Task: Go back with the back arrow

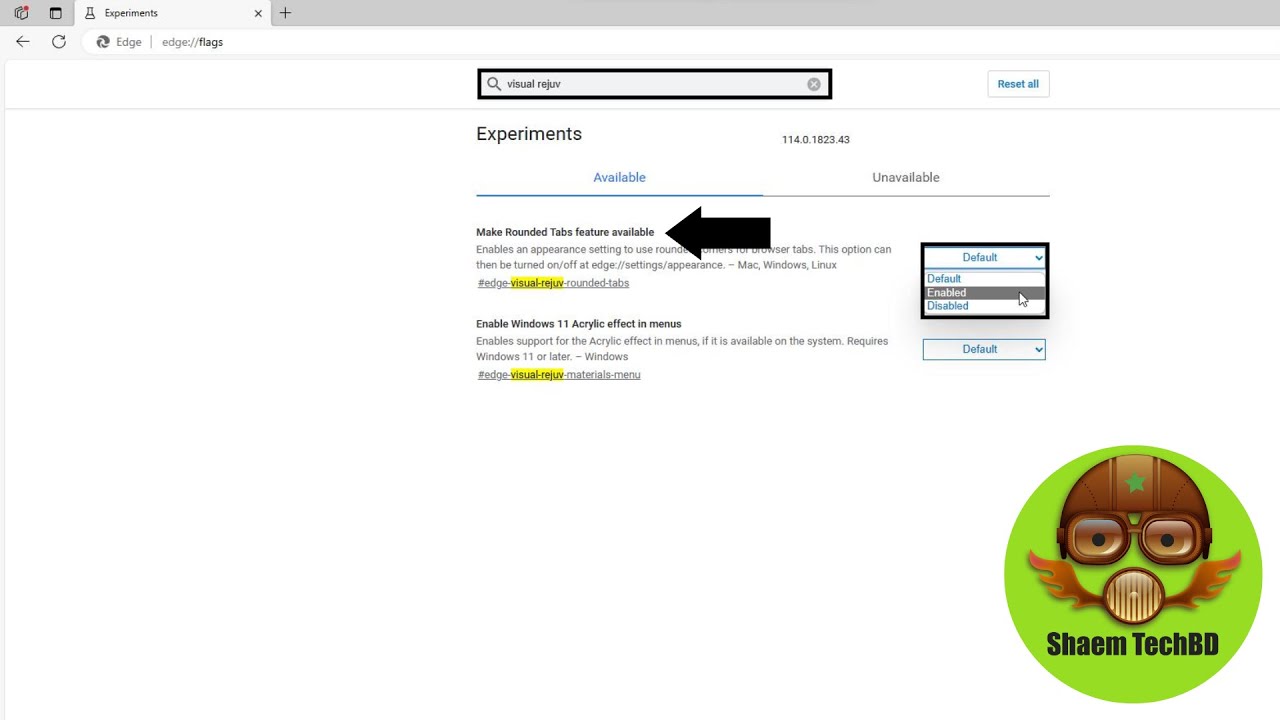Action: coord(23,42)
